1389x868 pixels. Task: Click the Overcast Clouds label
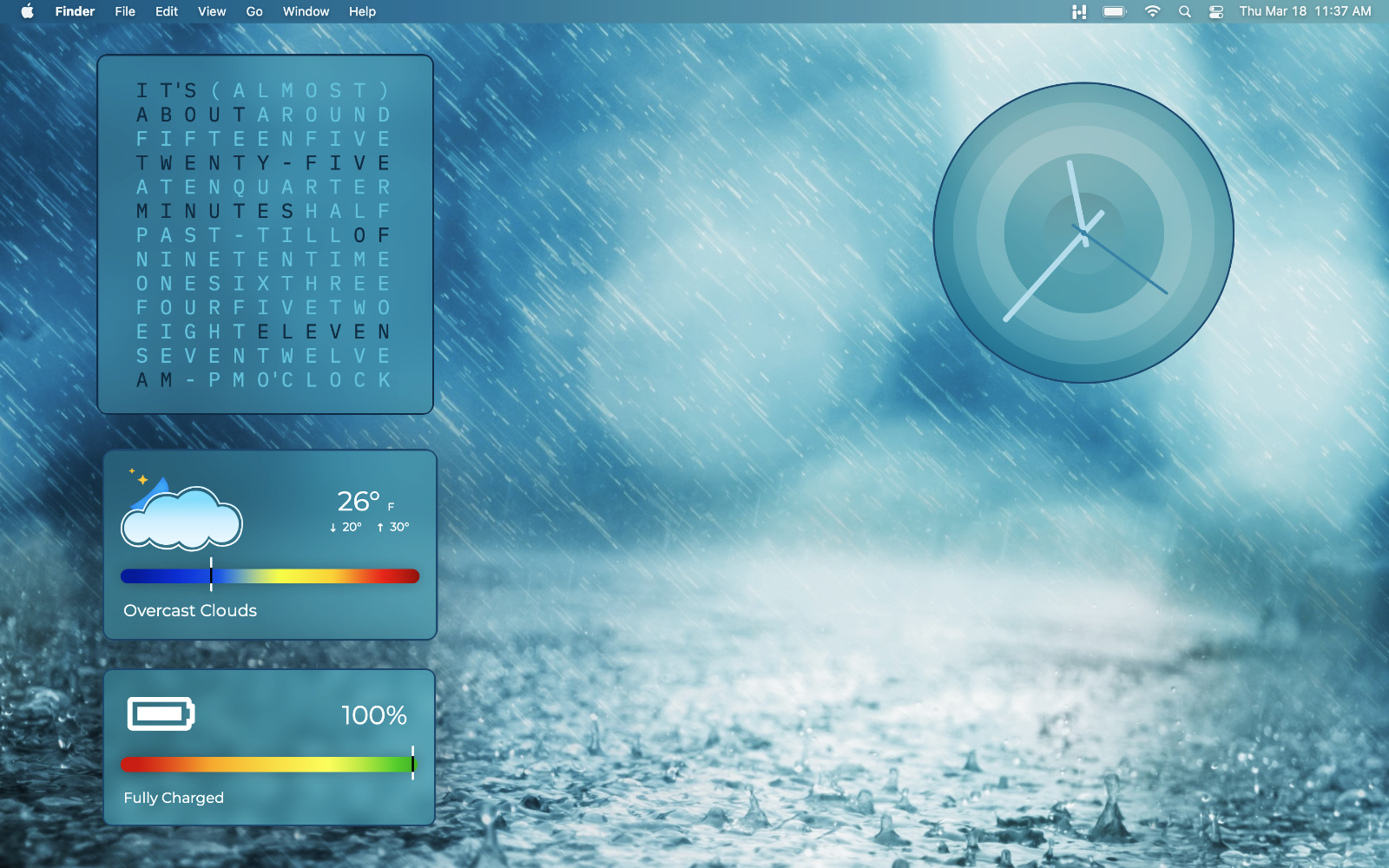pyautogui.click(x=190, y=610)
